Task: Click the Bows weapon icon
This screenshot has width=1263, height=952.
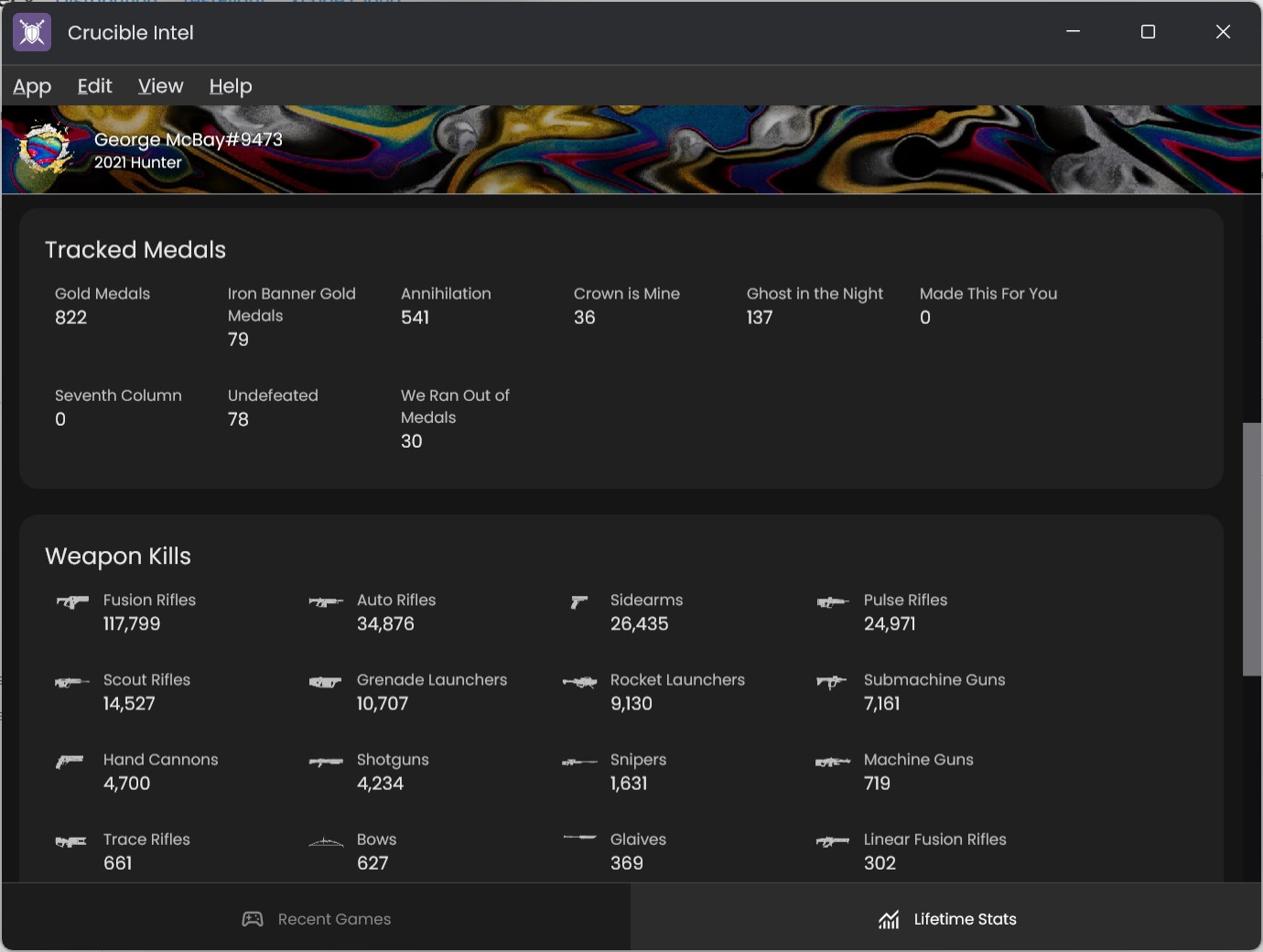Action: tap(326, 842)
